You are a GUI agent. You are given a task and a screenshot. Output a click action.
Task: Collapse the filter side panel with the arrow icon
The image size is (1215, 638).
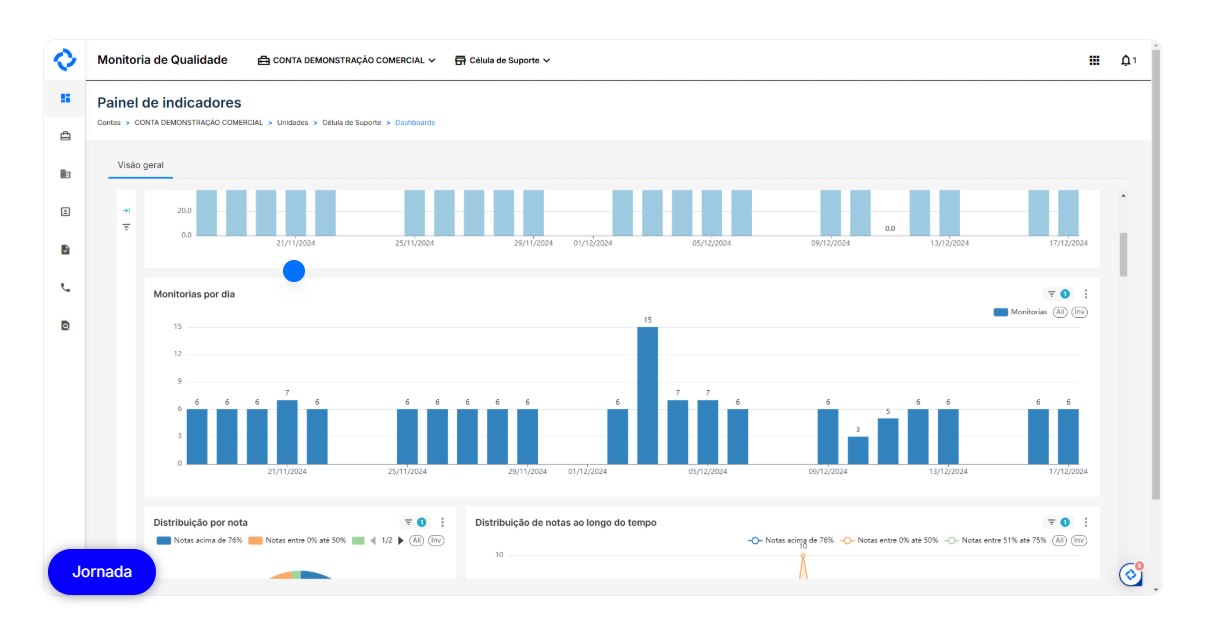(x=126, y=211)
